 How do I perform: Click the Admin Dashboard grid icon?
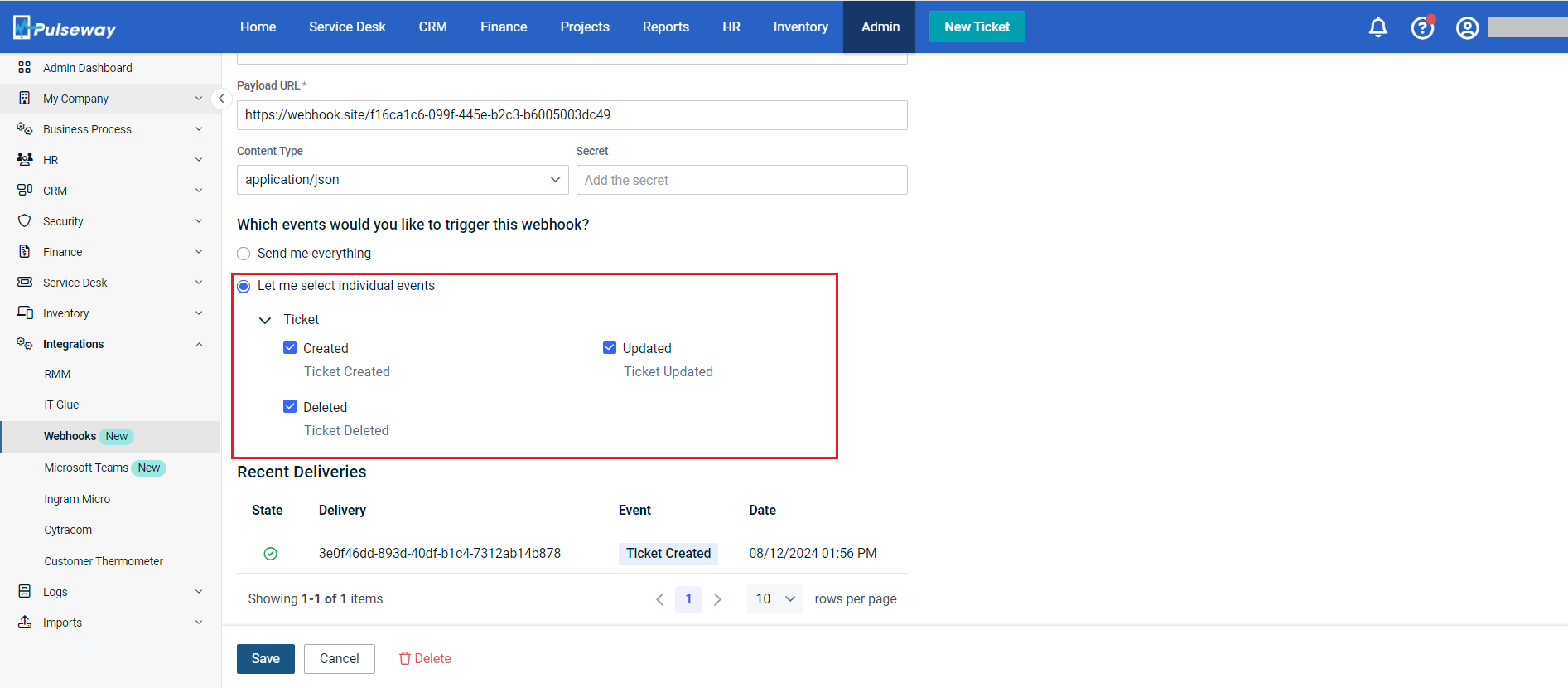pyautogui.click(x=25, y=68)
